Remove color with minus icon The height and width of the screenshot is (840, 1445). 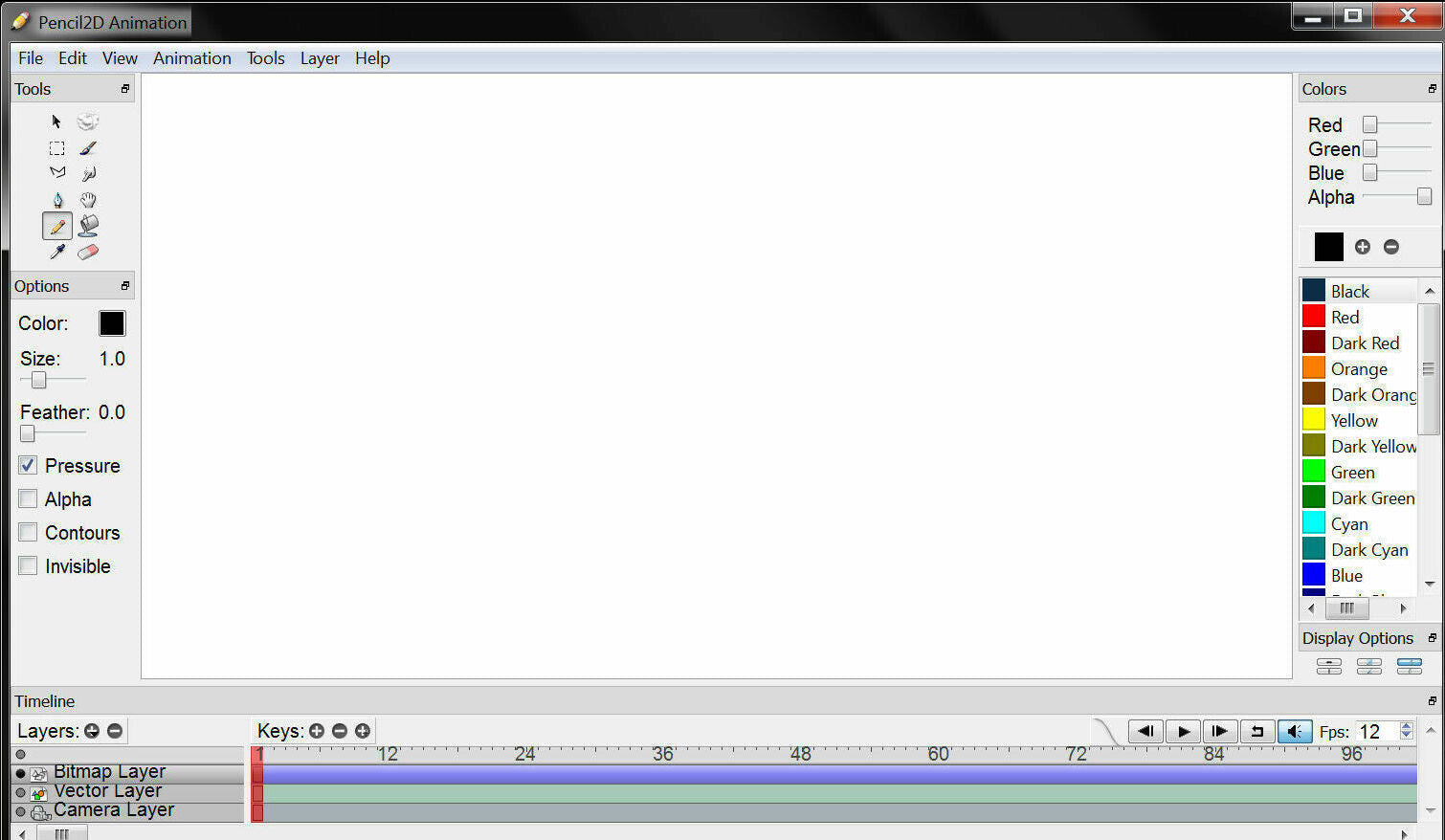pyautogui.click(x=1391, y=247)
